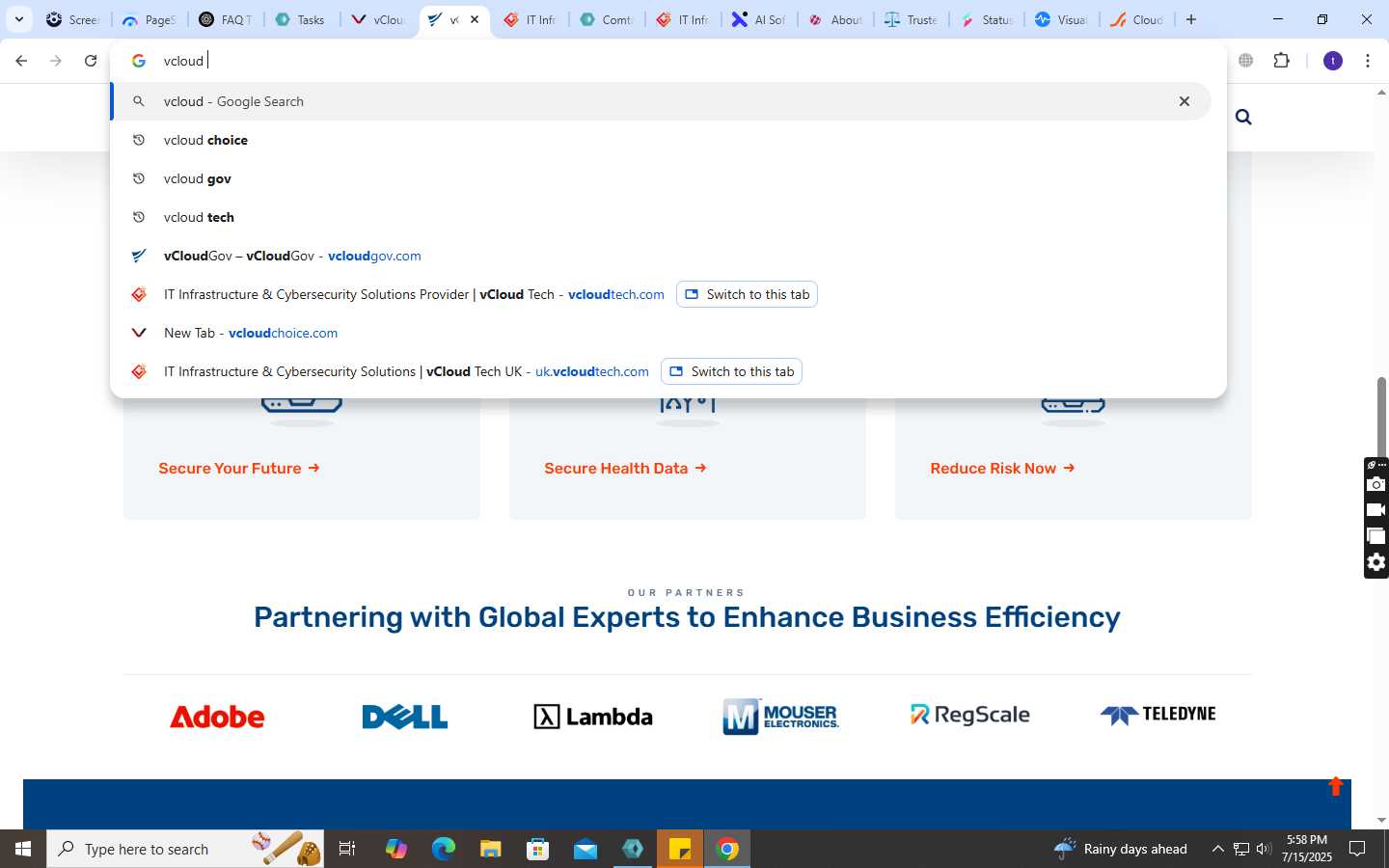This screenshot has height=868, width=1389.
Task: Open the Extensions puzzle icon
Action: pos(1281,61)
